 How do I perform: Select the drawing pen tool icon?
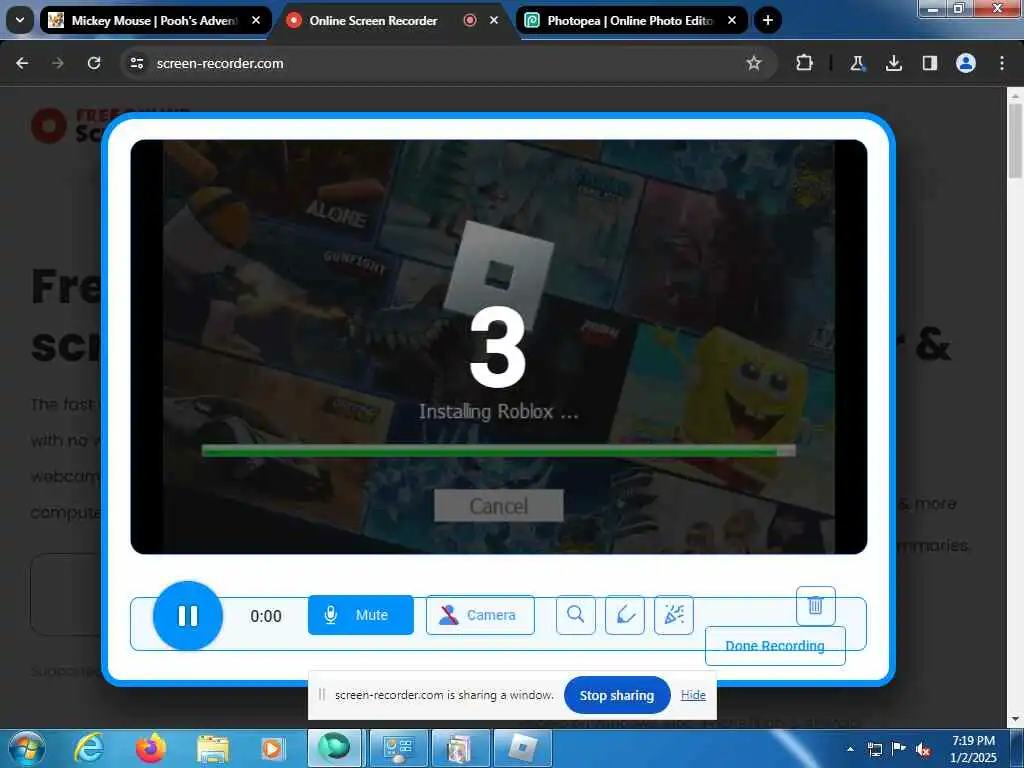pos(625,615)
